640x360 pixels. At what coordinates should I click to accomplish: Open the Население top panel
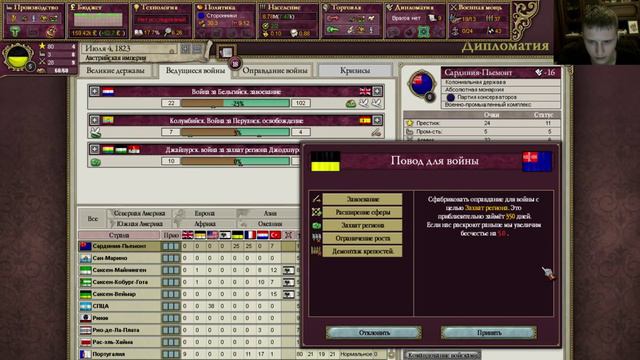pyautogui.click(x=288, y=20)
